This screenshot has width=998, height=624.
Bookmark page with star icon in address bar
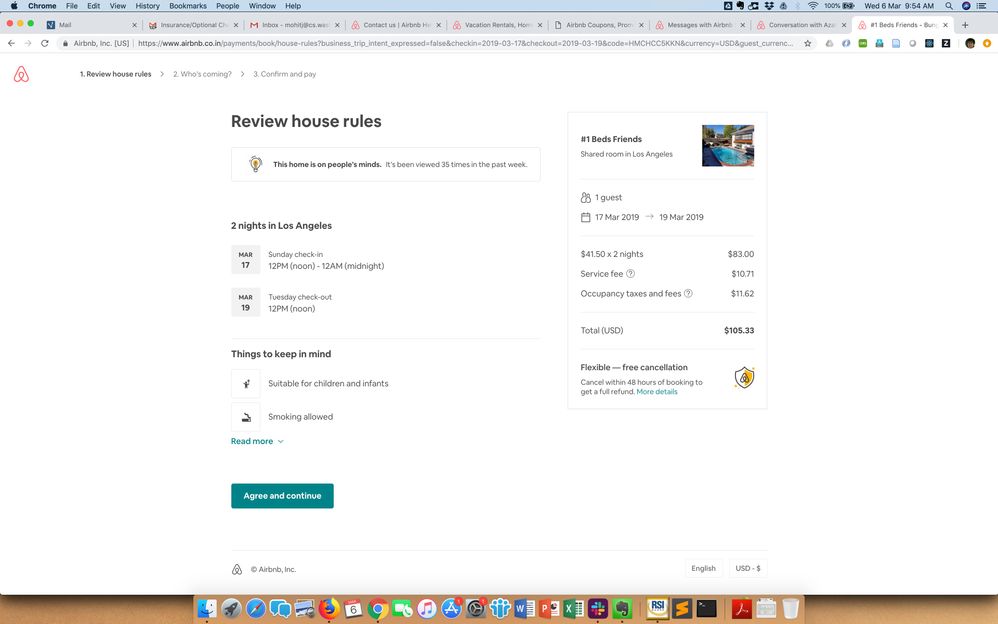[807, 43]
